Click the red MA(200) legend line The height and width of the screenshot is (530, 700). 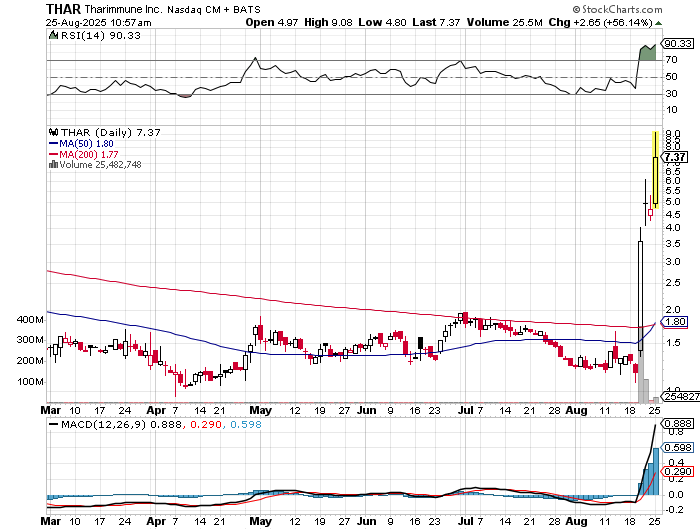[51, 154]
